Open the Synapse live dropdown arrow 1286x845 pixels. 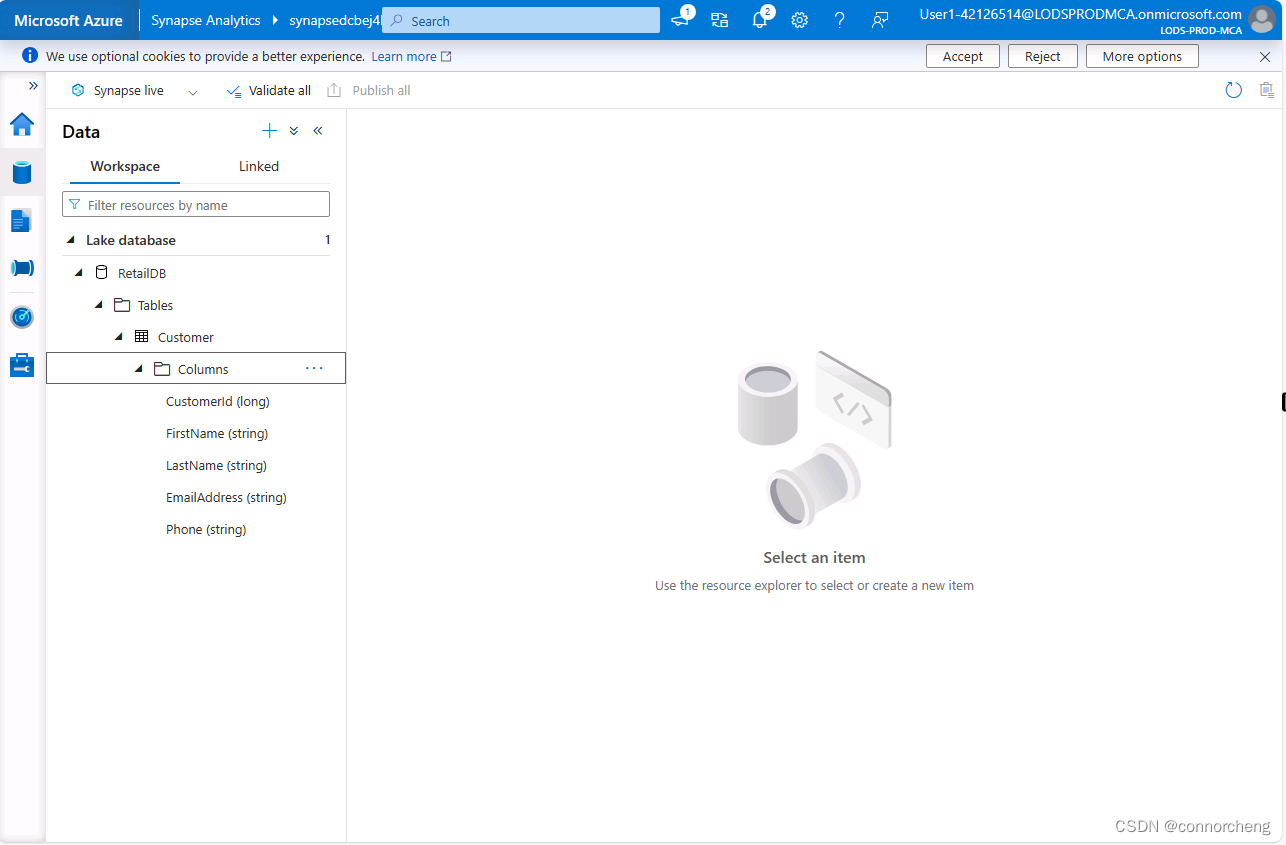point(193,91)
